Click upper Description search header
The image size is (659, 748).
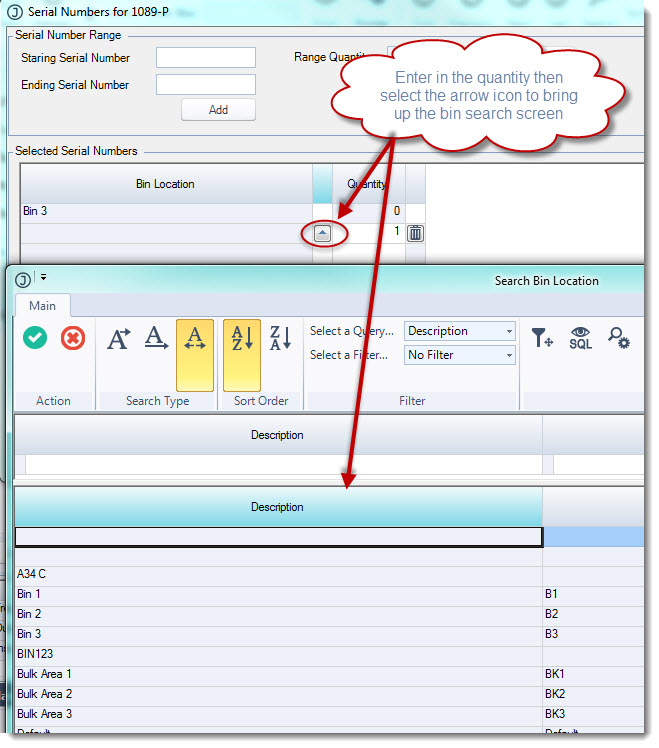click(278, 435)
